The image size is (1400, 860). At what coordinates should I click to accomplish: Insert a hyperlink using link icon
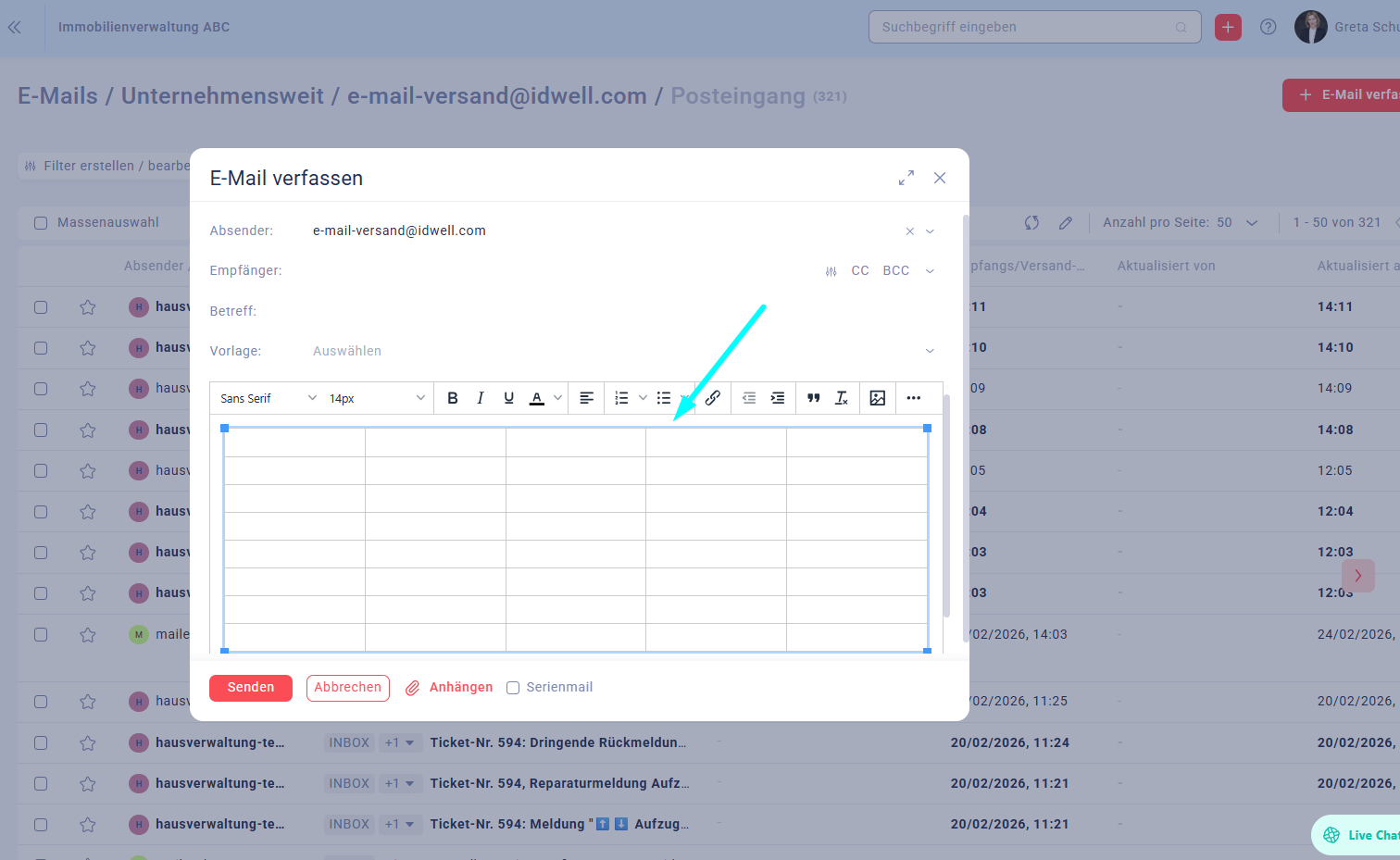coord(712,398)
